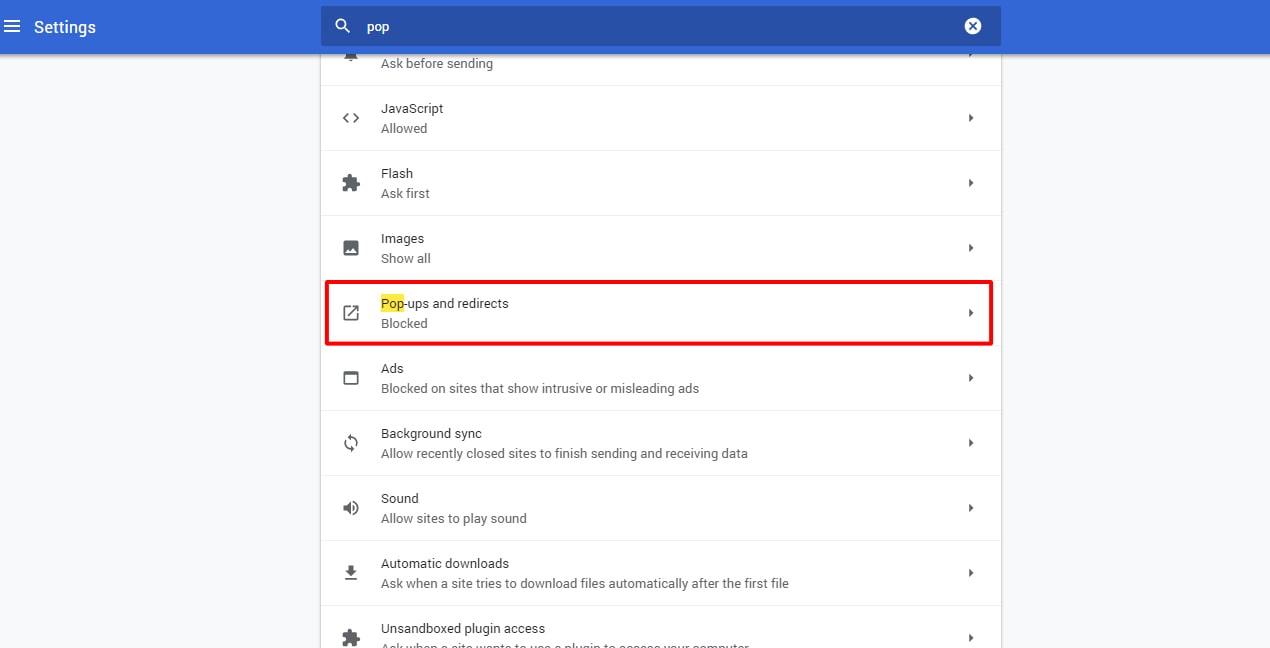The image size is (1270, 648).
Task: Click the Pop-ups and redirects icon
Action: 351,312
